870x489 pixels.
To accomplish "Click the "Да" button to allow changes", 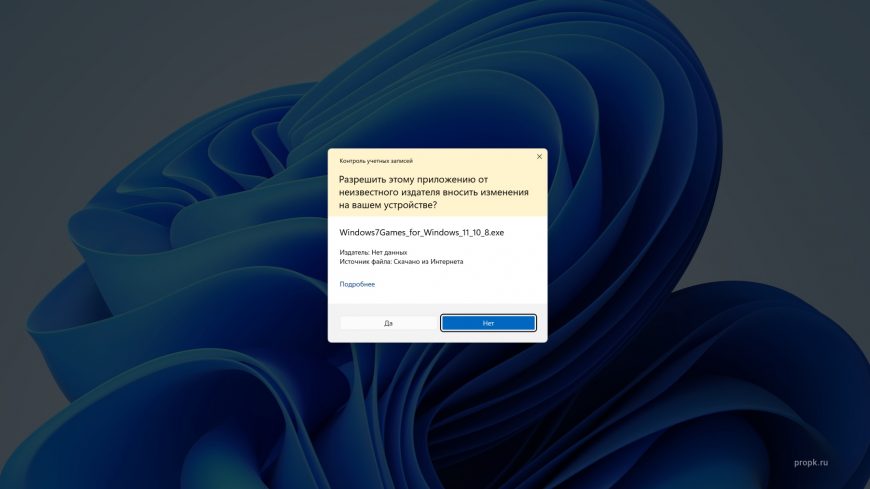I will (x=388, y=323).
